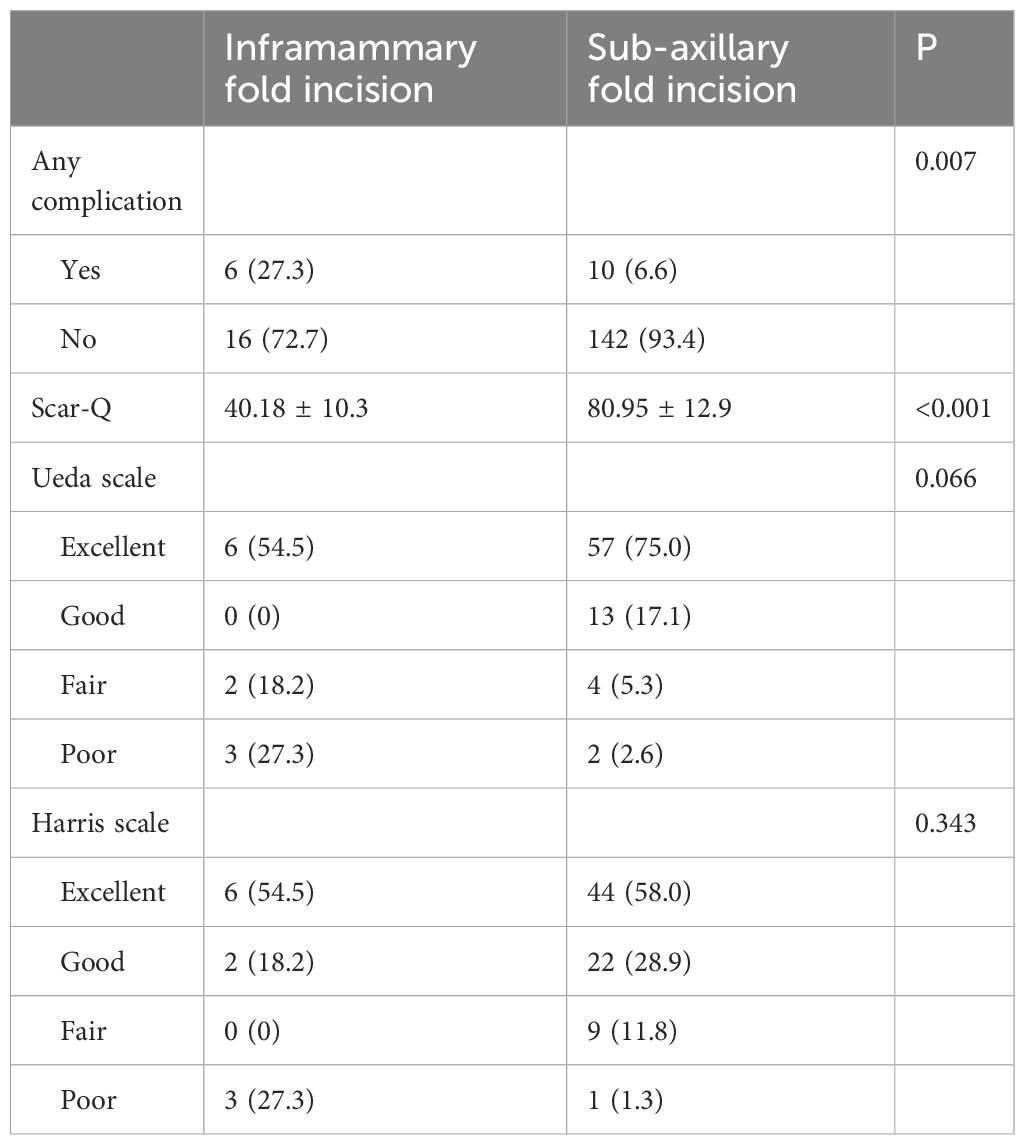Select the 0.343 P value cell
The image size is (1025, 1145).
pyautogui.click(x=945, y=823)
